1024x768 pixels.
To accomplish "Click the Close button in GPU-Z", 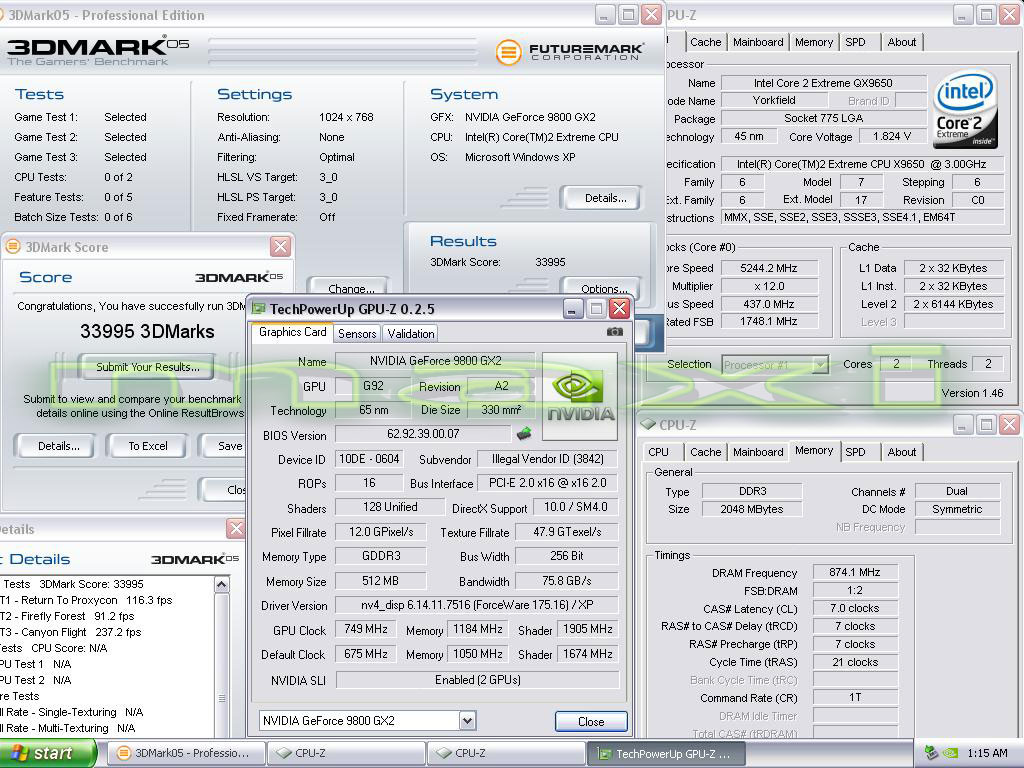I will [x=591, y=722].
